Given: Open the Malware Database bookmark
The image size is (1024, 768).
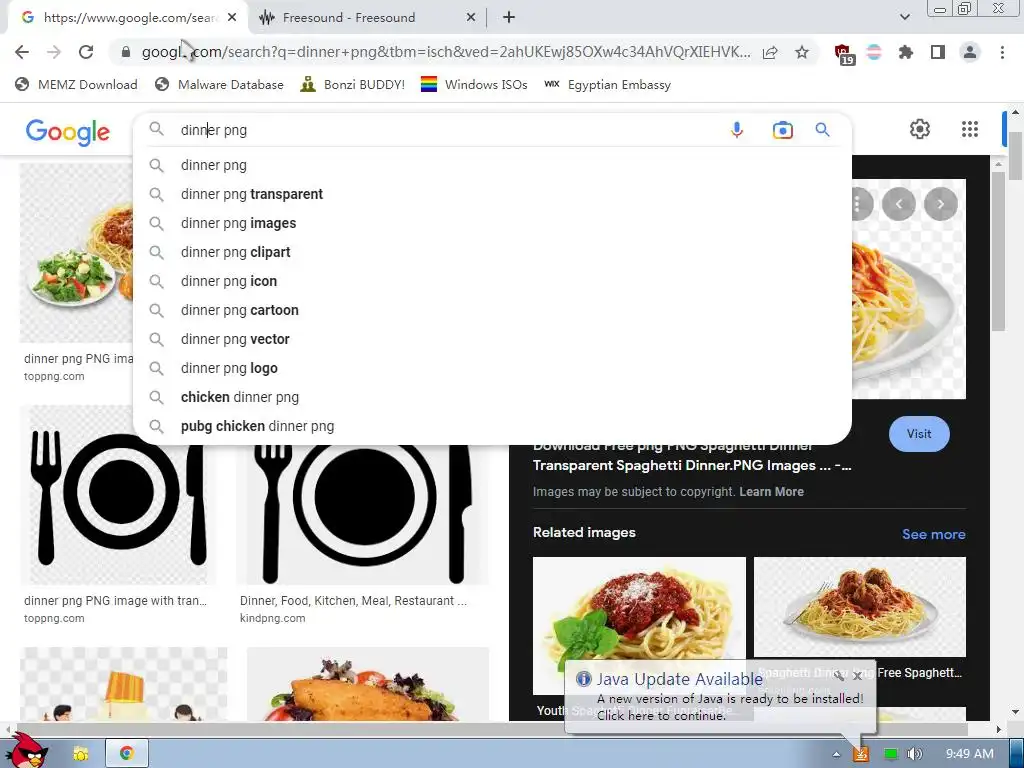Looking at the screenshot, I should (219, 84).
